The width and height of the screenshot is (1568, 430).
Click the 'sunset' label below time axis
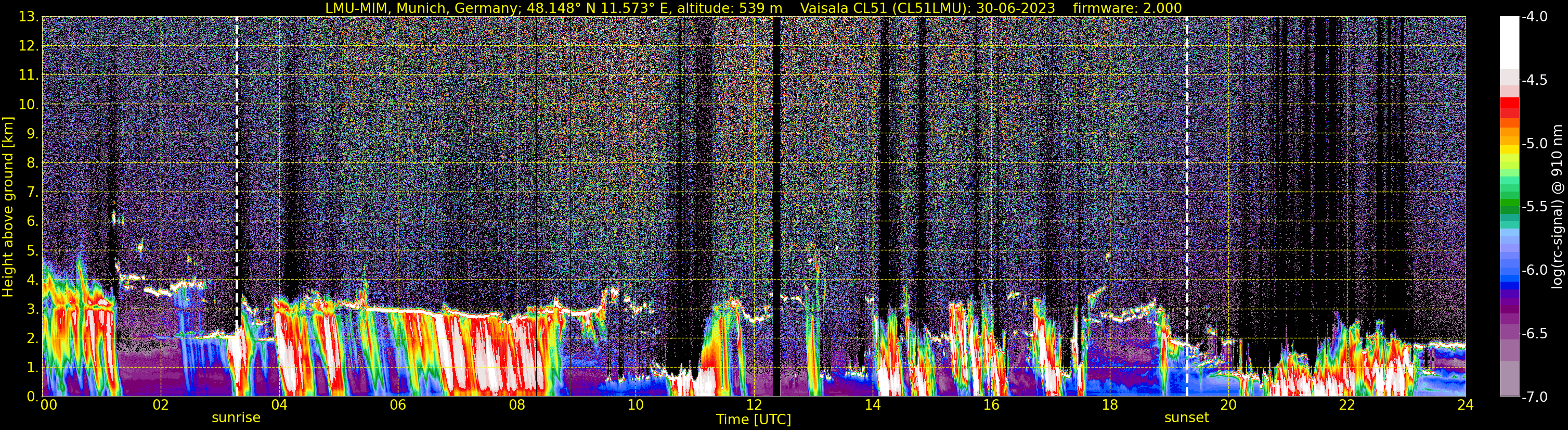click(1186, 418)
